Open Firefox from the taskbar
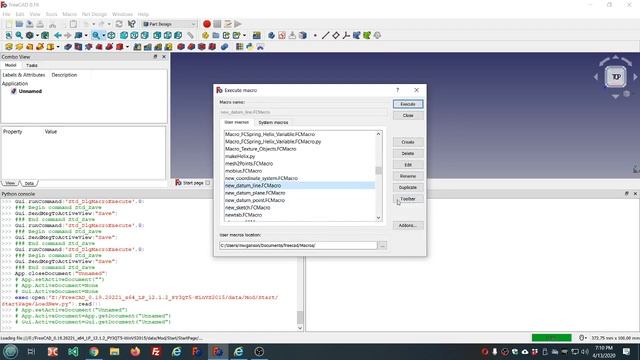 [135, 351]
